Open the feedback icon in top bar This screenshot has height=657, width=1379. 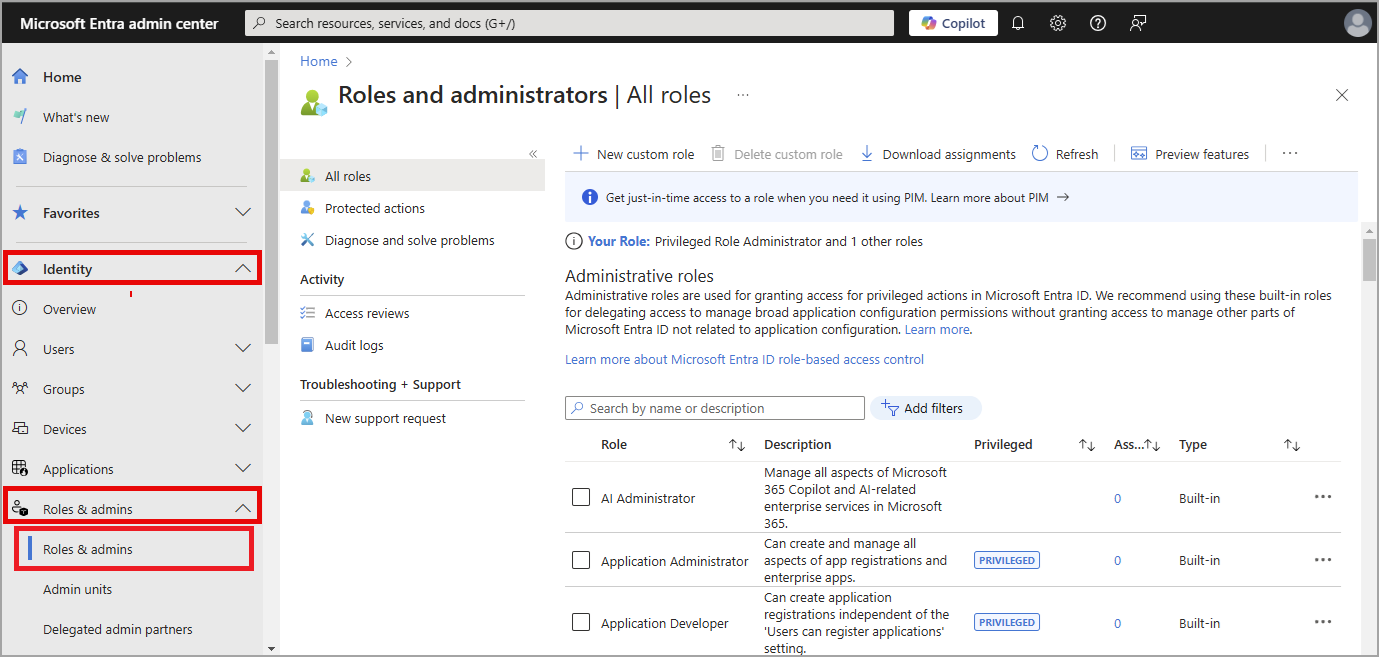1138,23
